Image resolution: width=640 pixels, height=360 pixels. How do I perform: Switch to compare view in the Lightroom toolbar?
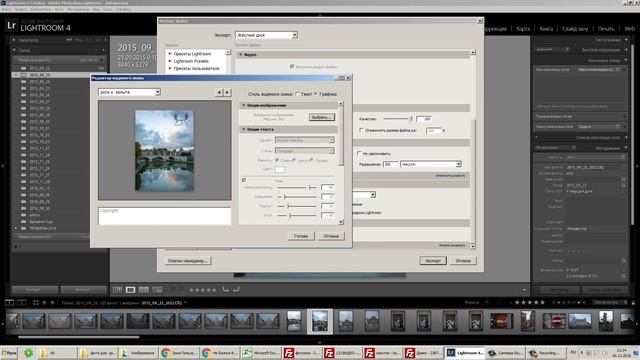pyautogui.click(x=144, y=290)
